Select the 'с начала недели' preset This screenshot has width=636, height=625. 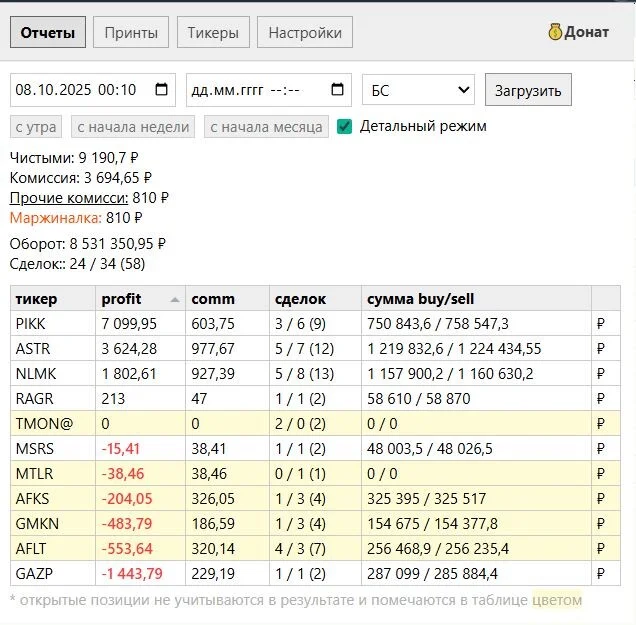pos(133,127)
